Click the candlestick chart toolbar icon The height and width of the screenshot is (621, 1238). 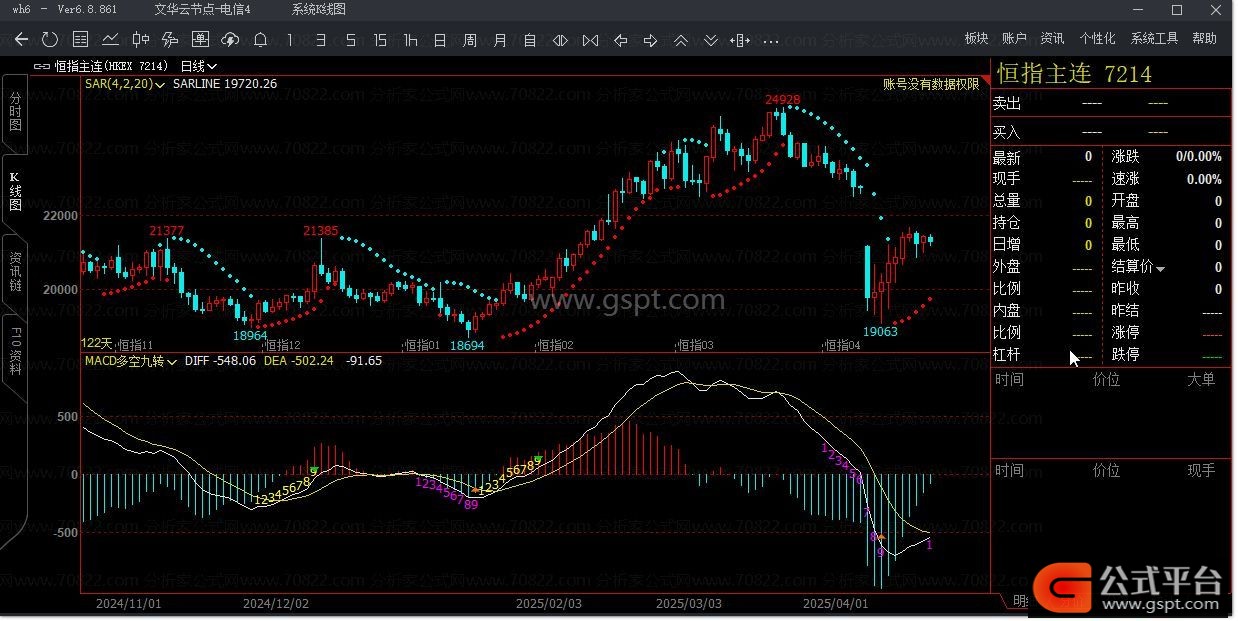[141, 40]
